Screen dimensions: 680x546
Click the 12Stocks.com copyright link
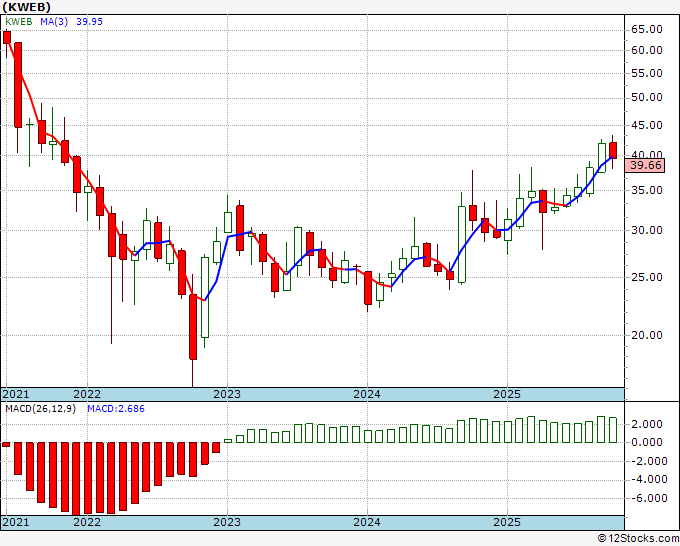point(638,539)
